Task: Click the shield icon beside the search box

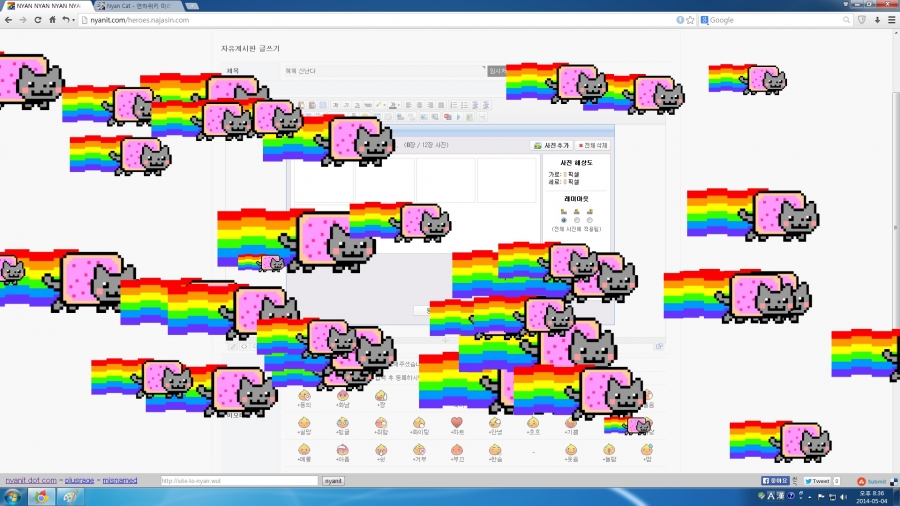Action: click(x=862, y=20)
